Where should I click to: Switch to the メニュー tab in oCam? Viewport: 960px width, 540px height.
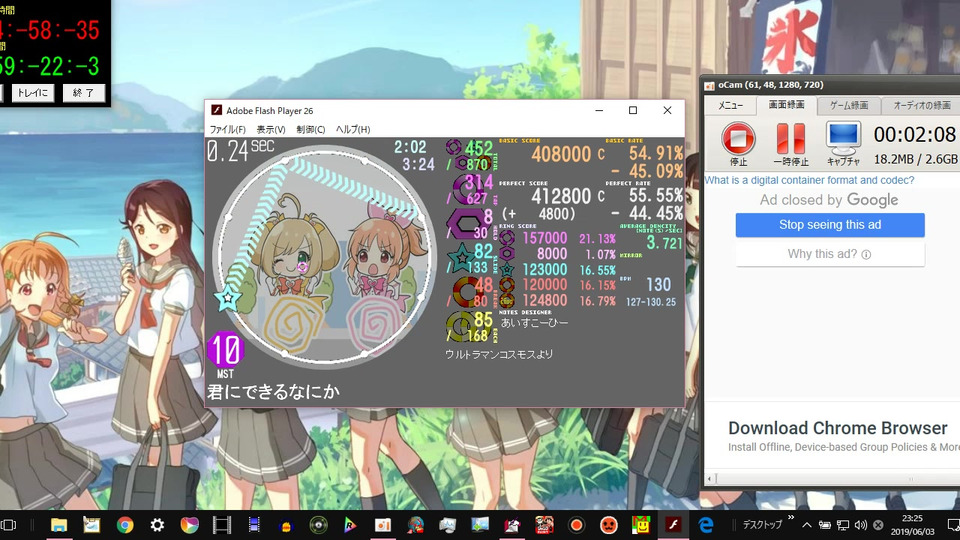[x=730, y=105]
